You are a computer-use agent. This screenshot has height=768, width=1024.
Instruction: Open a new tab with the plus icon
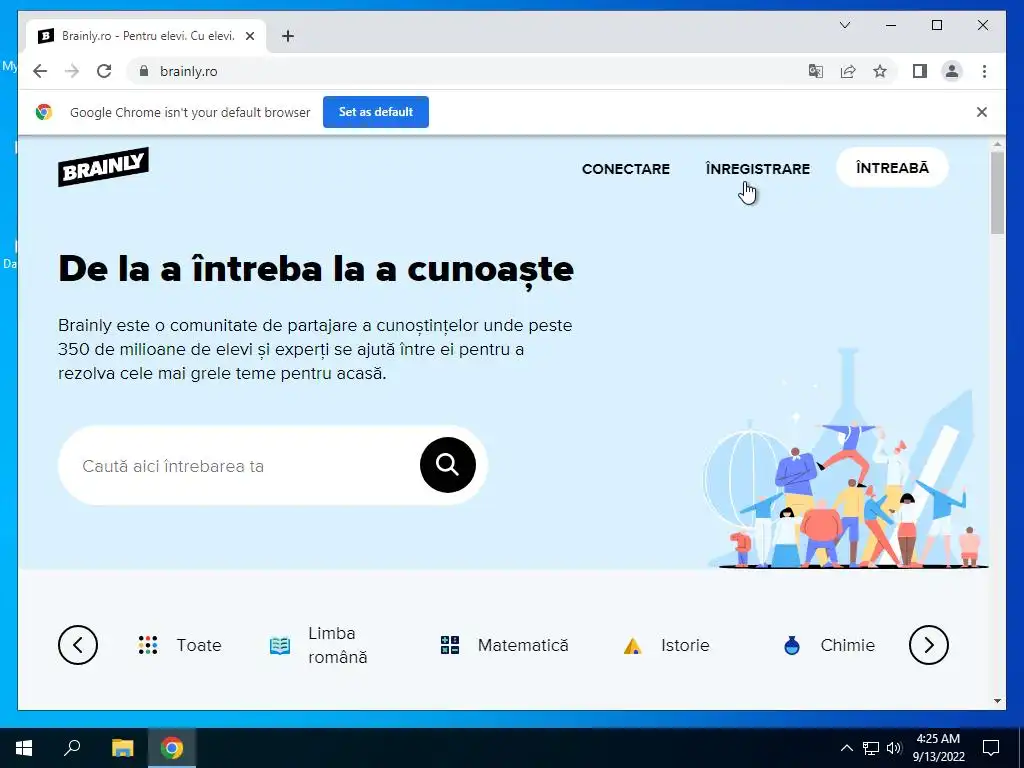[x=288, y=36]
